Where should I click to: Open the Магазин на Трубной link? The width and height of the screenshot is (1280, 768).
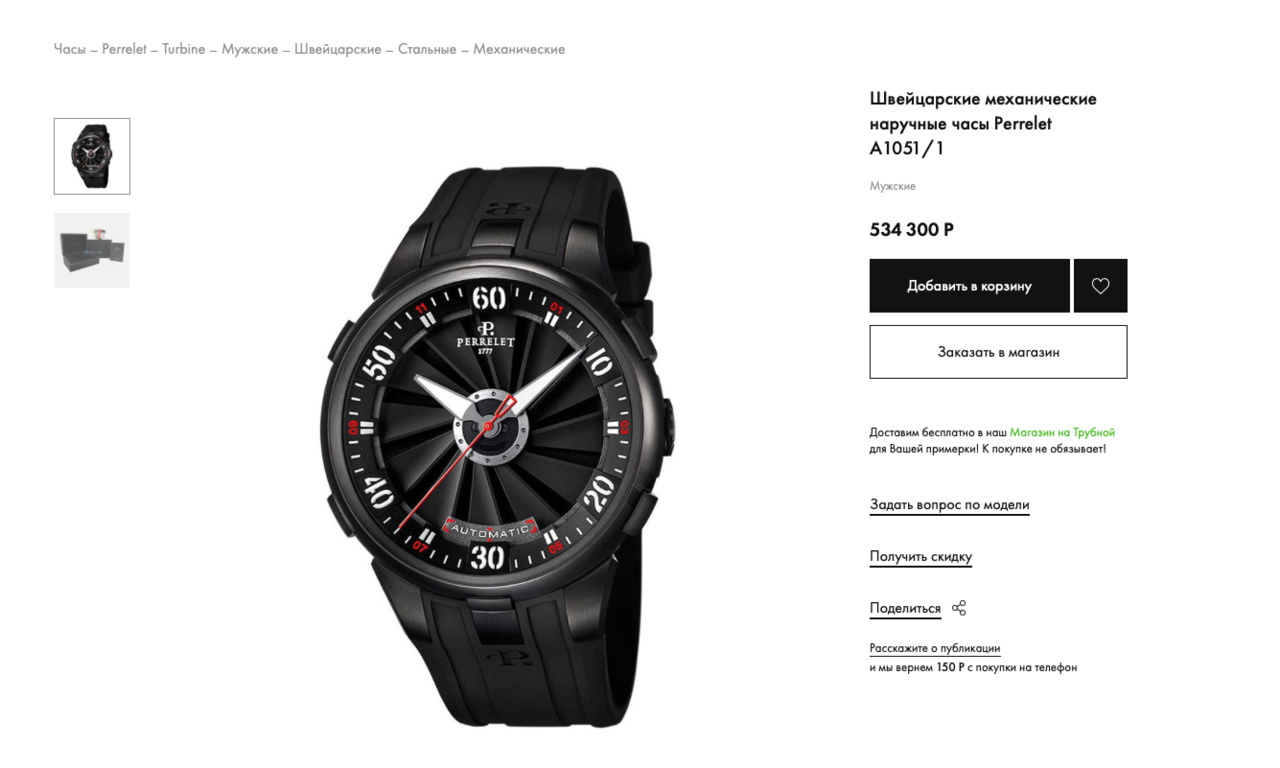[x=1062, y=432]
